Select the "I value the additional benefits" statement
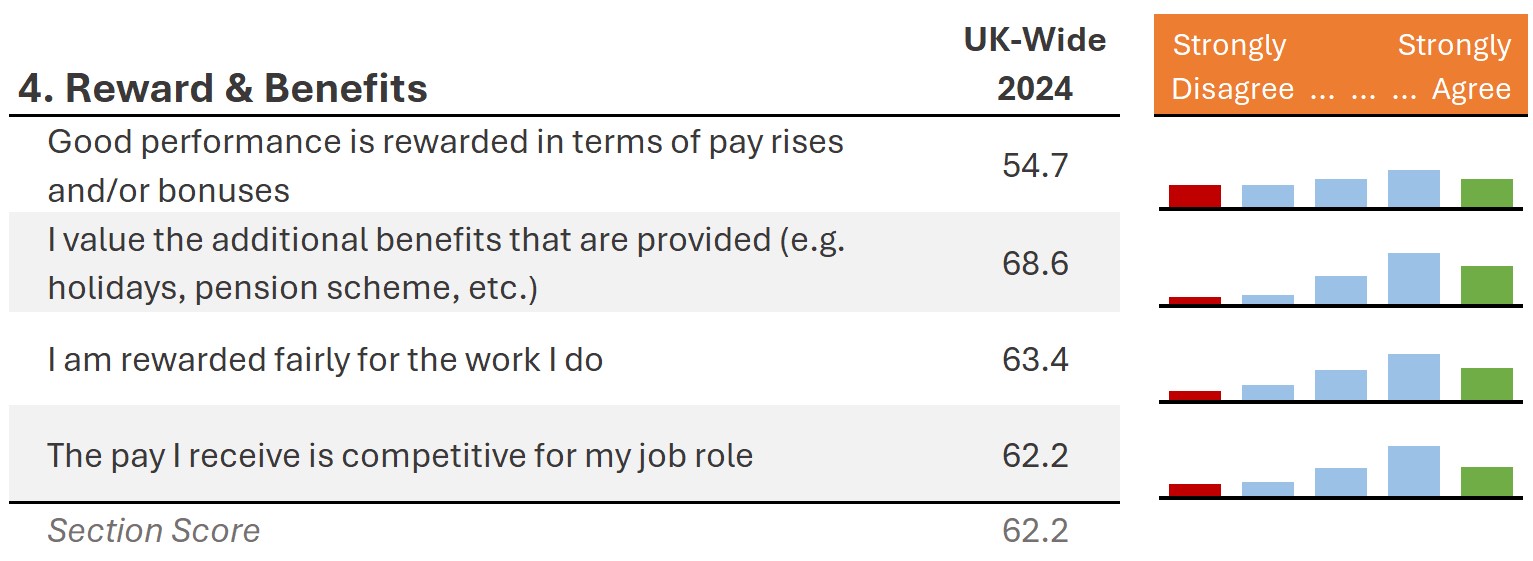This screenshot has height=561, width=1533. (446, 264)
